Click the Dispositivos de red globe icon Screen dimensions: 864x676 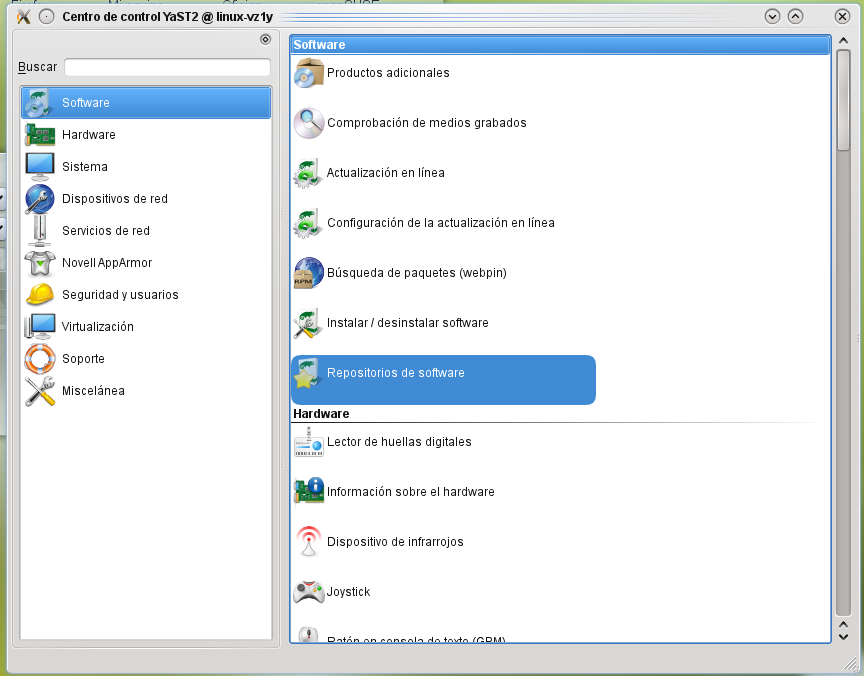pyautogui.click(x=40, y=199)
